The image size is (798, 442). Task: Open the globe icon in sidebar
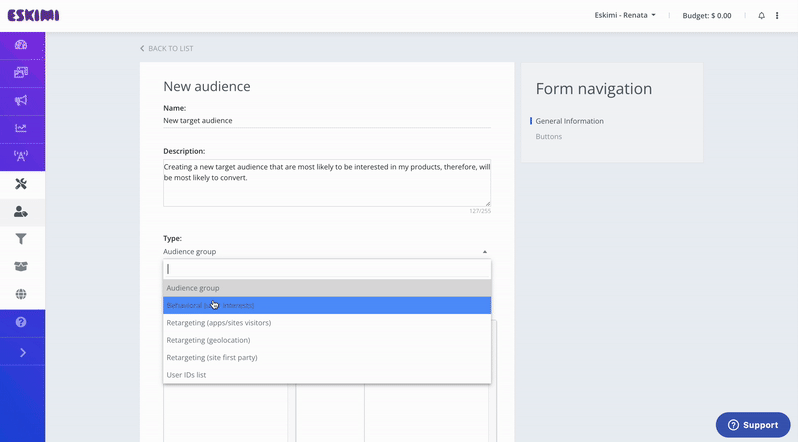[21, 294]
